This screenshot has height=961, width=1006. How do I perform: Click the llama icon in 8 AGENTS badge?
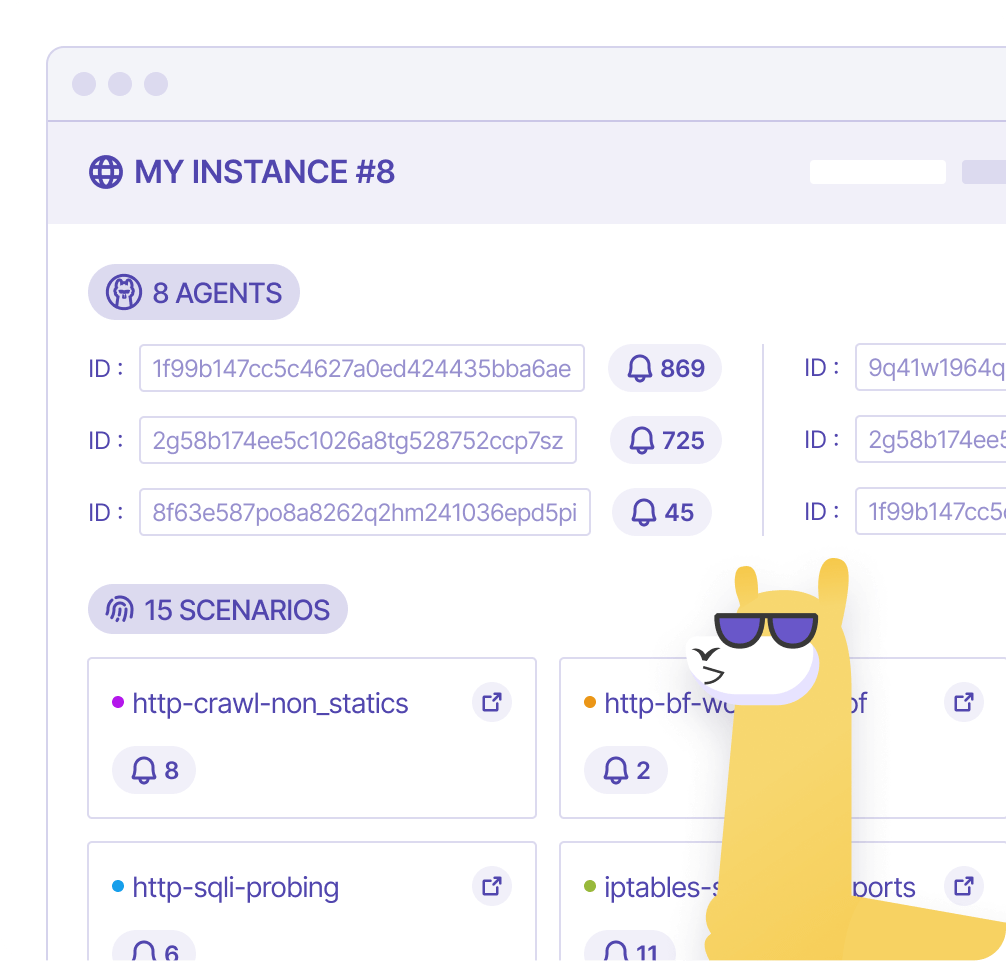point(124,293)
